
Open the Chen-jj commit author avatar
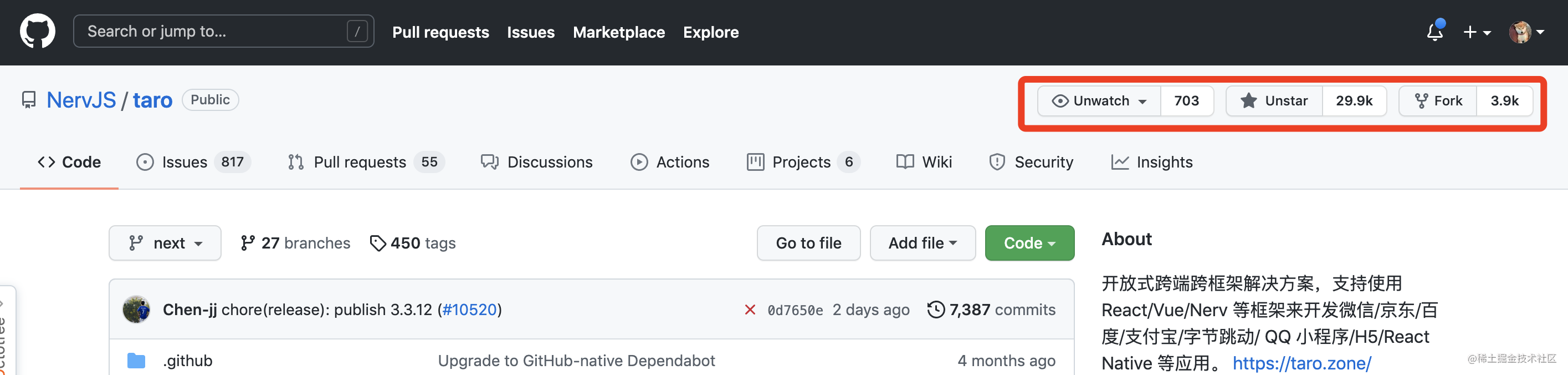point(136,309)
